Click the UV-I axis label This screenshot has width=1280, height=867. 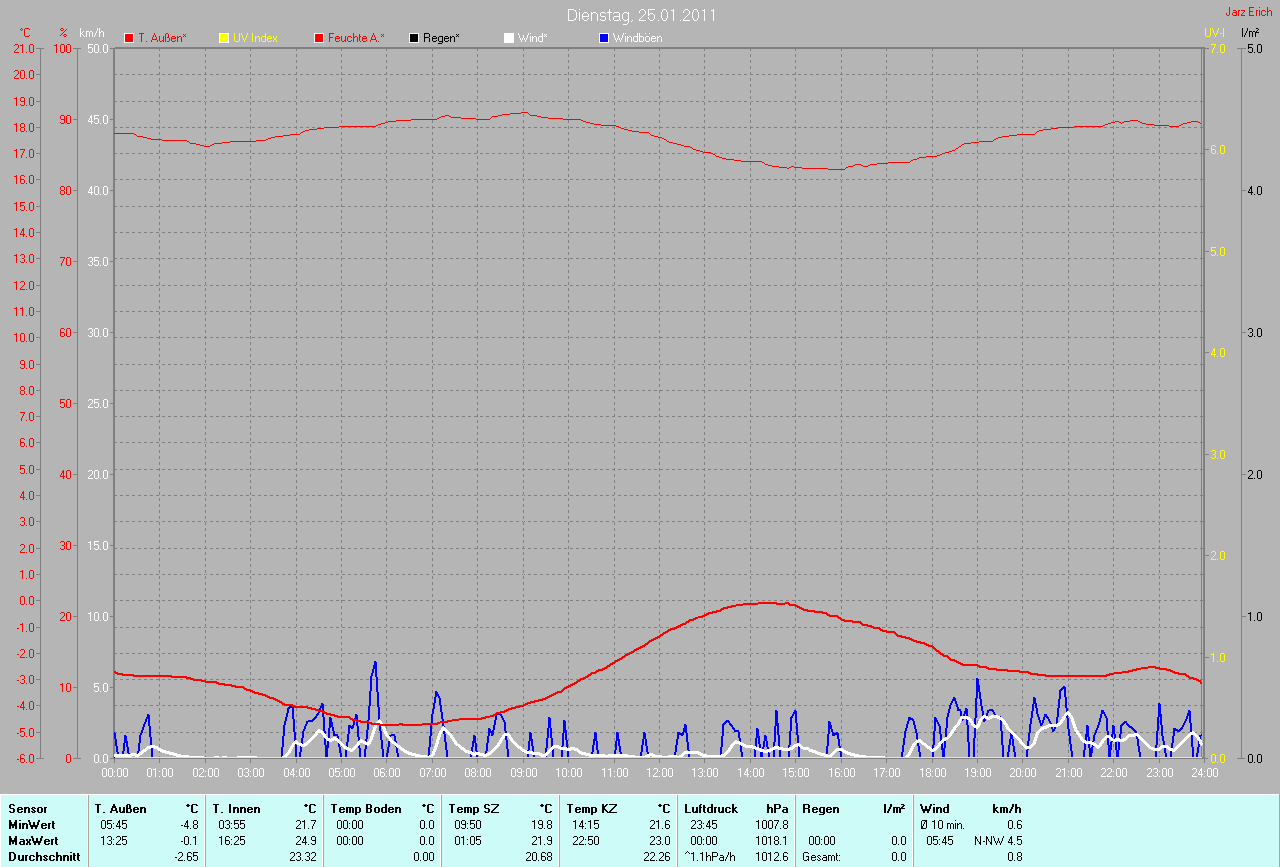pyautogui.click(x=1214, y=33)
